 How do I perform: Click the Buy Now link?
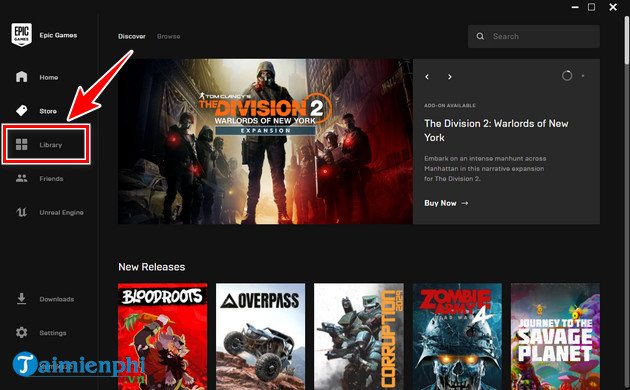click(446, 203)
